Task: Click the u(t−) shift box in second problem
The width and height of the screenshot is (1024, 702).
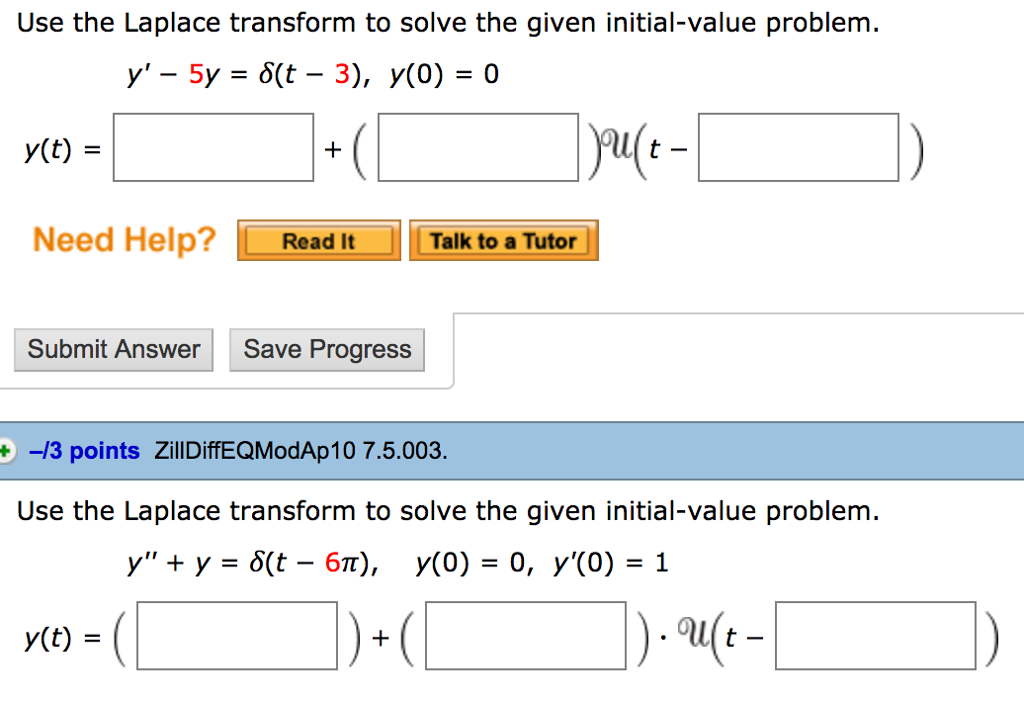Action: [x=877, y=636]
